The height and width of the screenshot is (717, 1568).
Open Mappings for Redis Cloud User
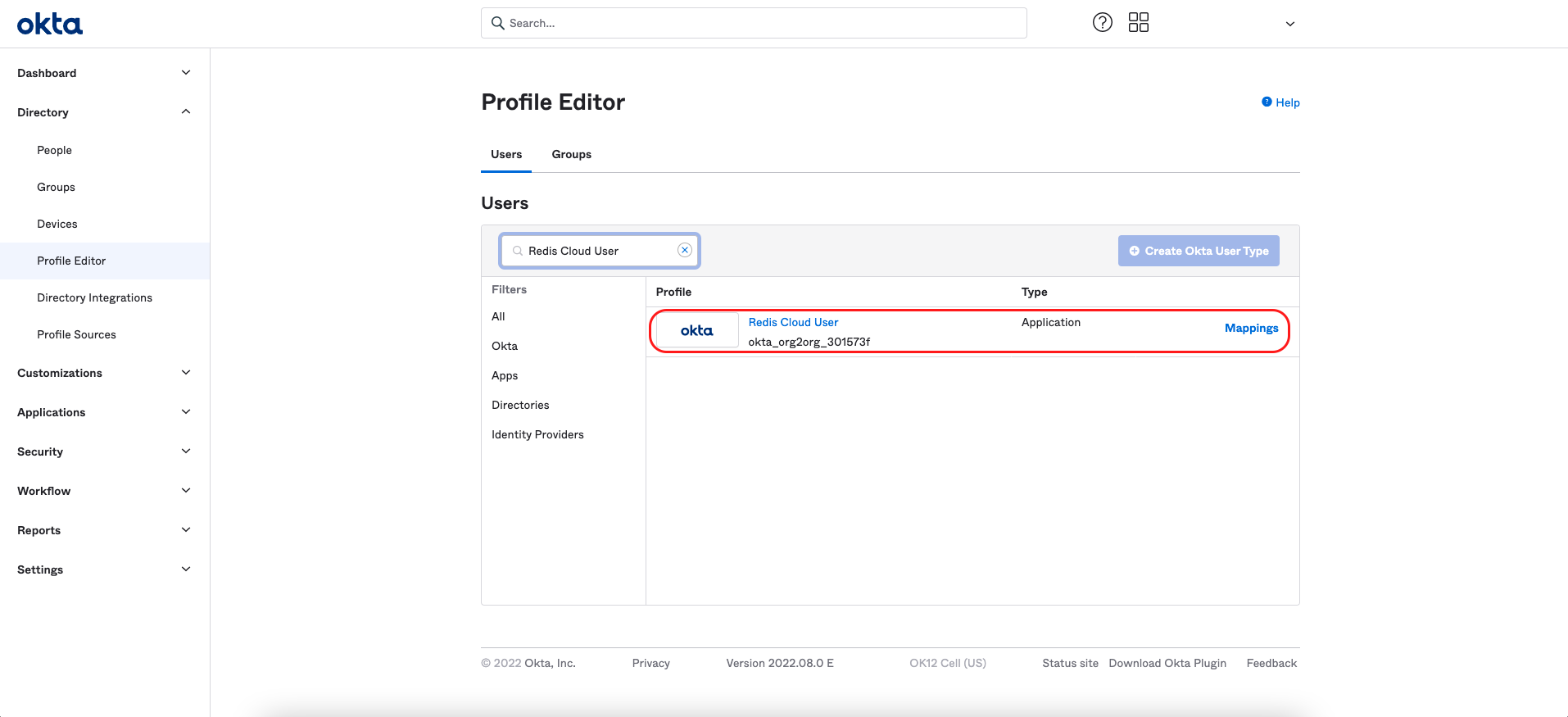tap(1251, 329)
